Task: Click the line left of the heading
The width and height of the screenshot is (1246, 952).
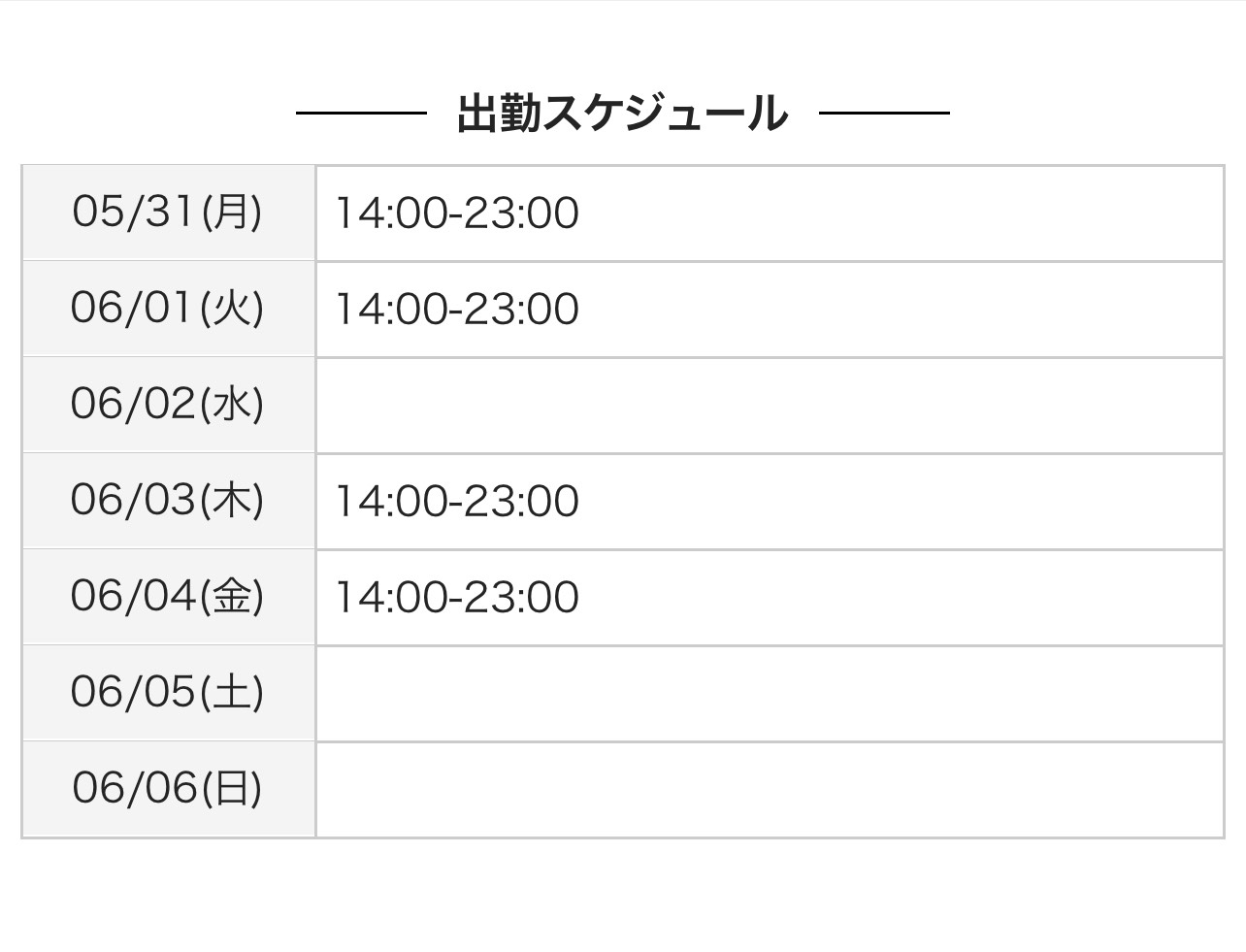Action: (x=361, y=114)
